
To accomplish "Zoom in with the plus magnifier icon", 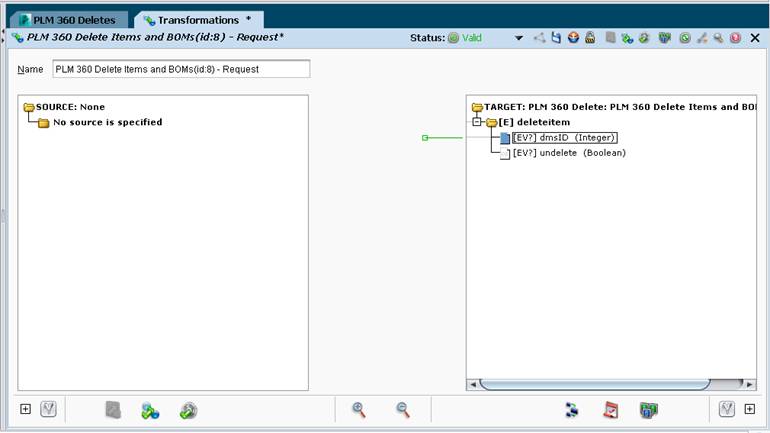I will [x=359, y=410].
